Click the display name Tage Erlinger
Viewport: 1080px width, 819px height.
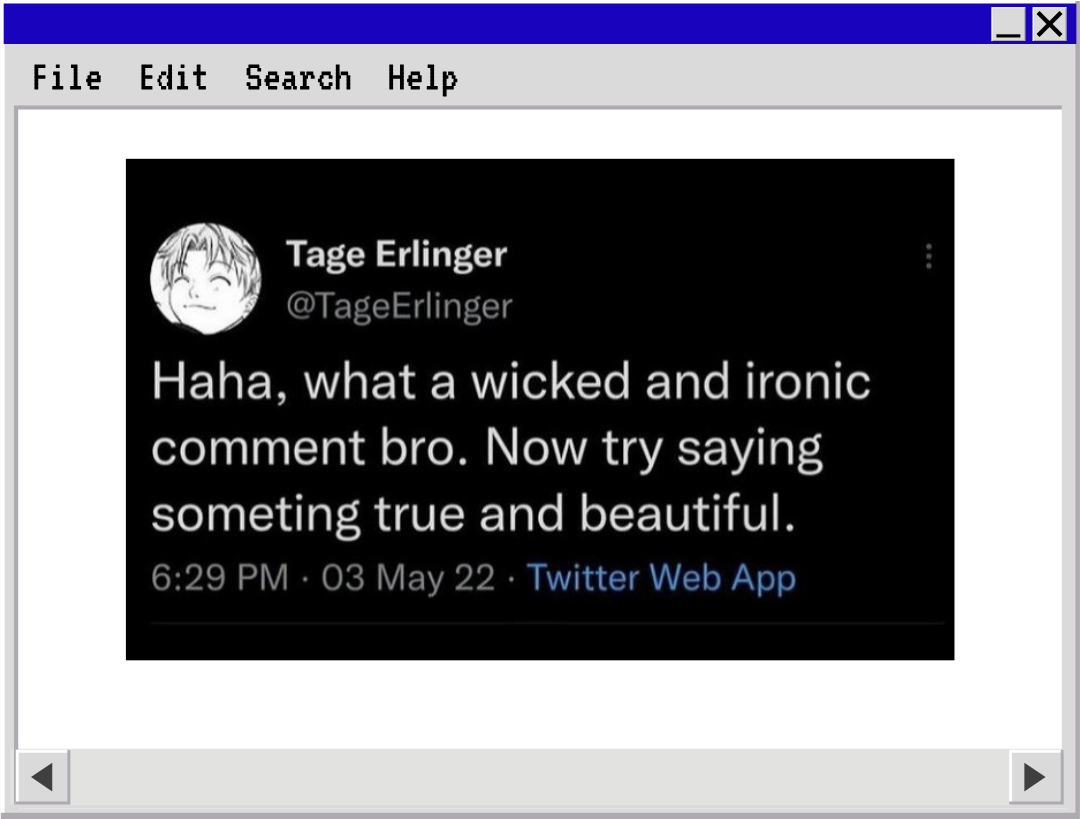[x=396, y=255]
